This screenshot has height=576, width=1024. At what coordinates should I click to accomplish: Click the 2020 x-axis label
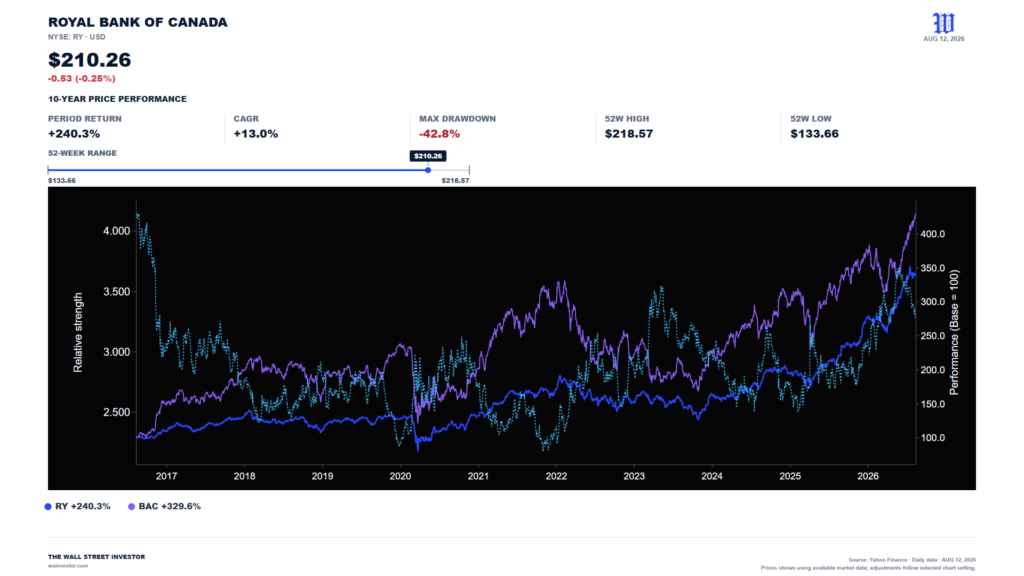coord(400,477)
